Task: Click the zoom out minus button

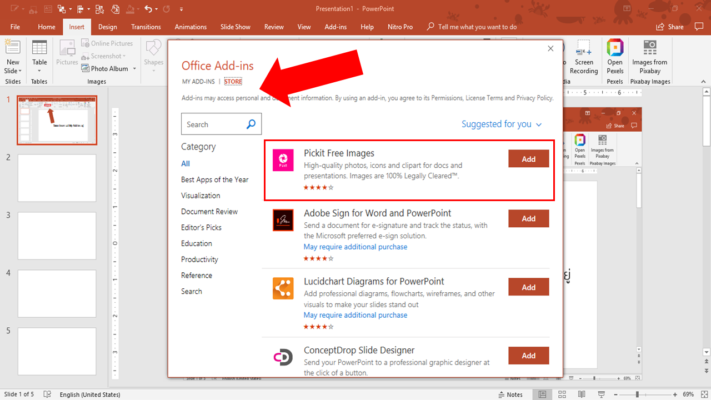Action: click(615, 395)
